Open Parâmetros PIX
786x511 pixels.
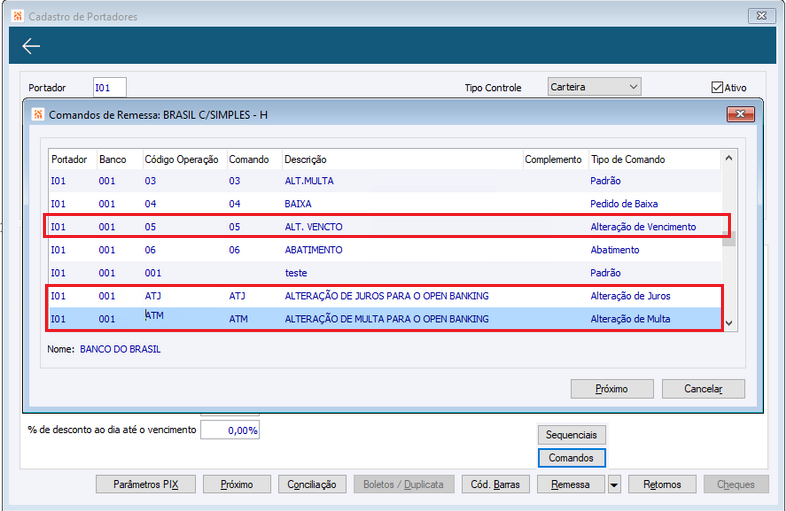(x=146, y=484)
